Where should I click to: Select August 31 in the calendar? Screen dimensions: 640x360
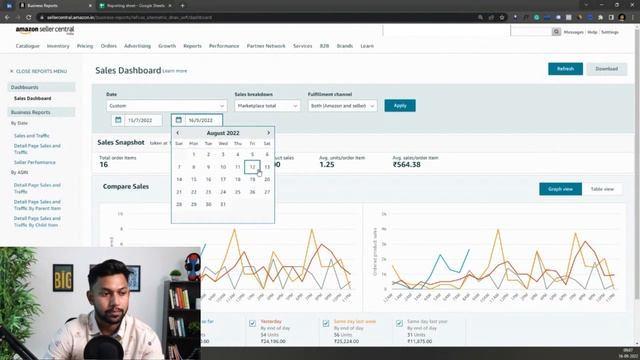(x=223, y=204)
